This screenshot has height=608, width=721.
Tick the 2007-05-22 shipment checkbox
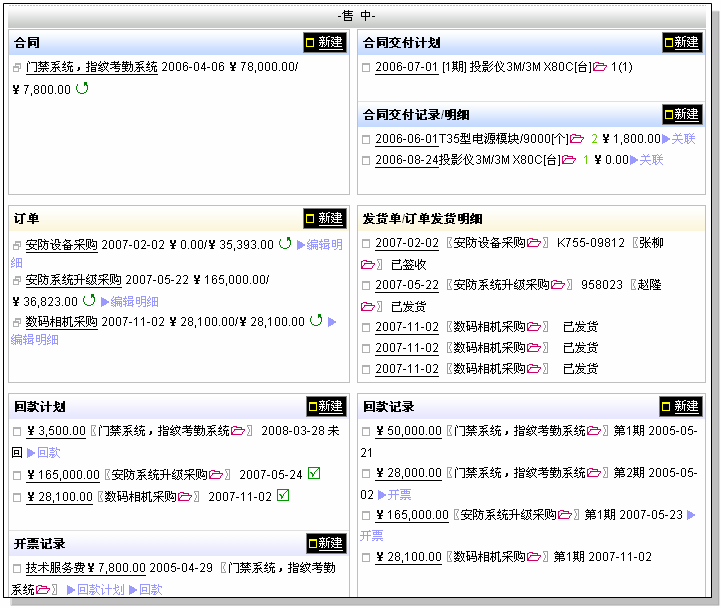[366, 285]
